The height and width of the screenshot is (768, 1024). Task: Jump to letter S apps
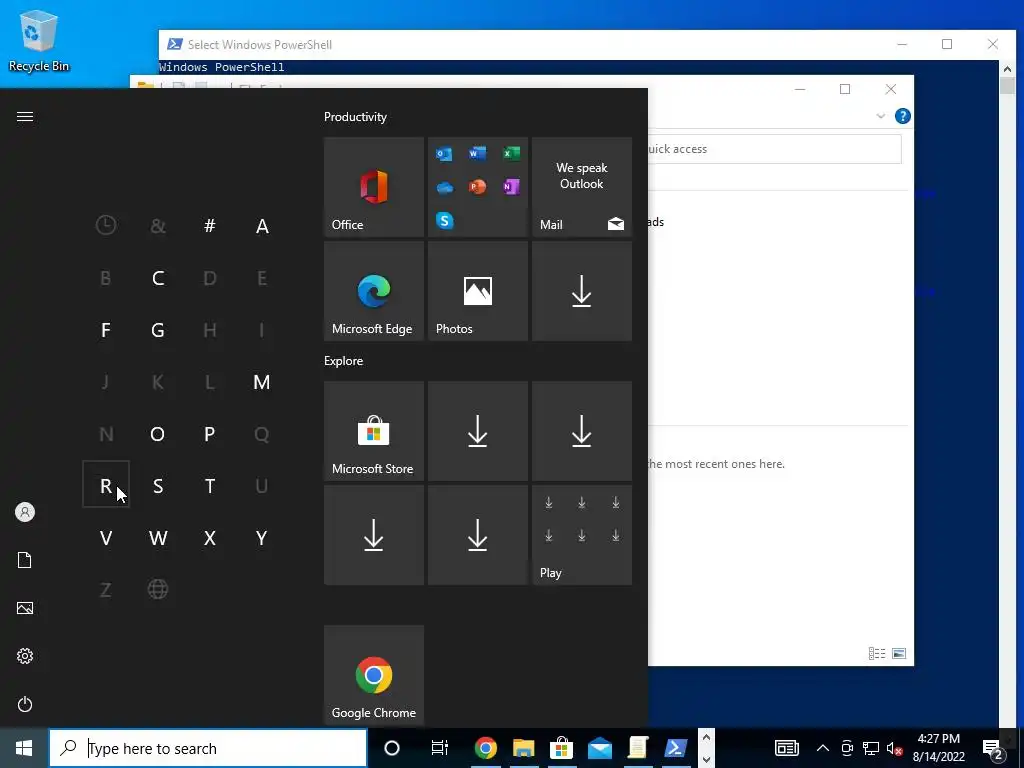coord(158,486)
